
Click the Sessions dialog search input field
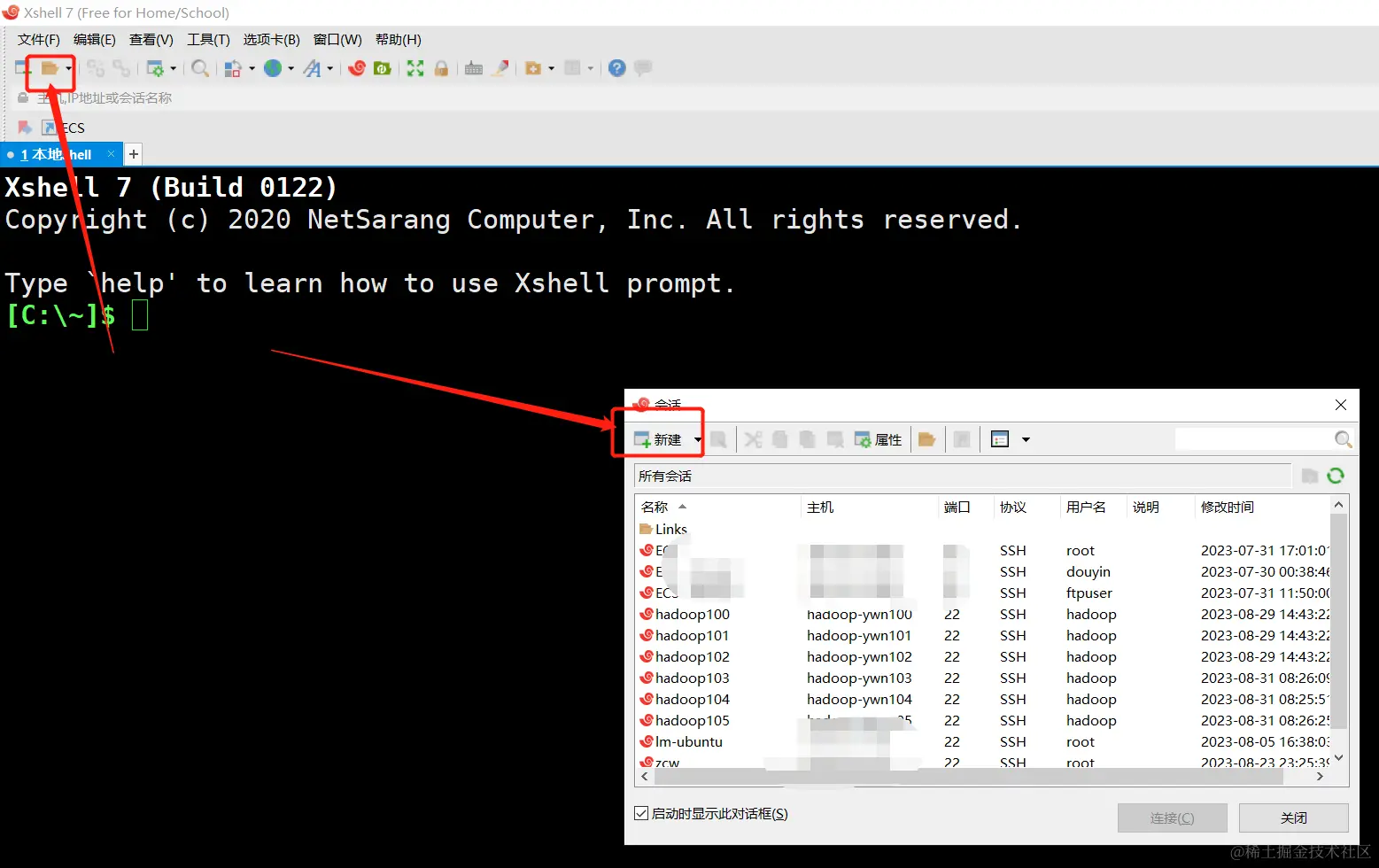point(1253,439)
